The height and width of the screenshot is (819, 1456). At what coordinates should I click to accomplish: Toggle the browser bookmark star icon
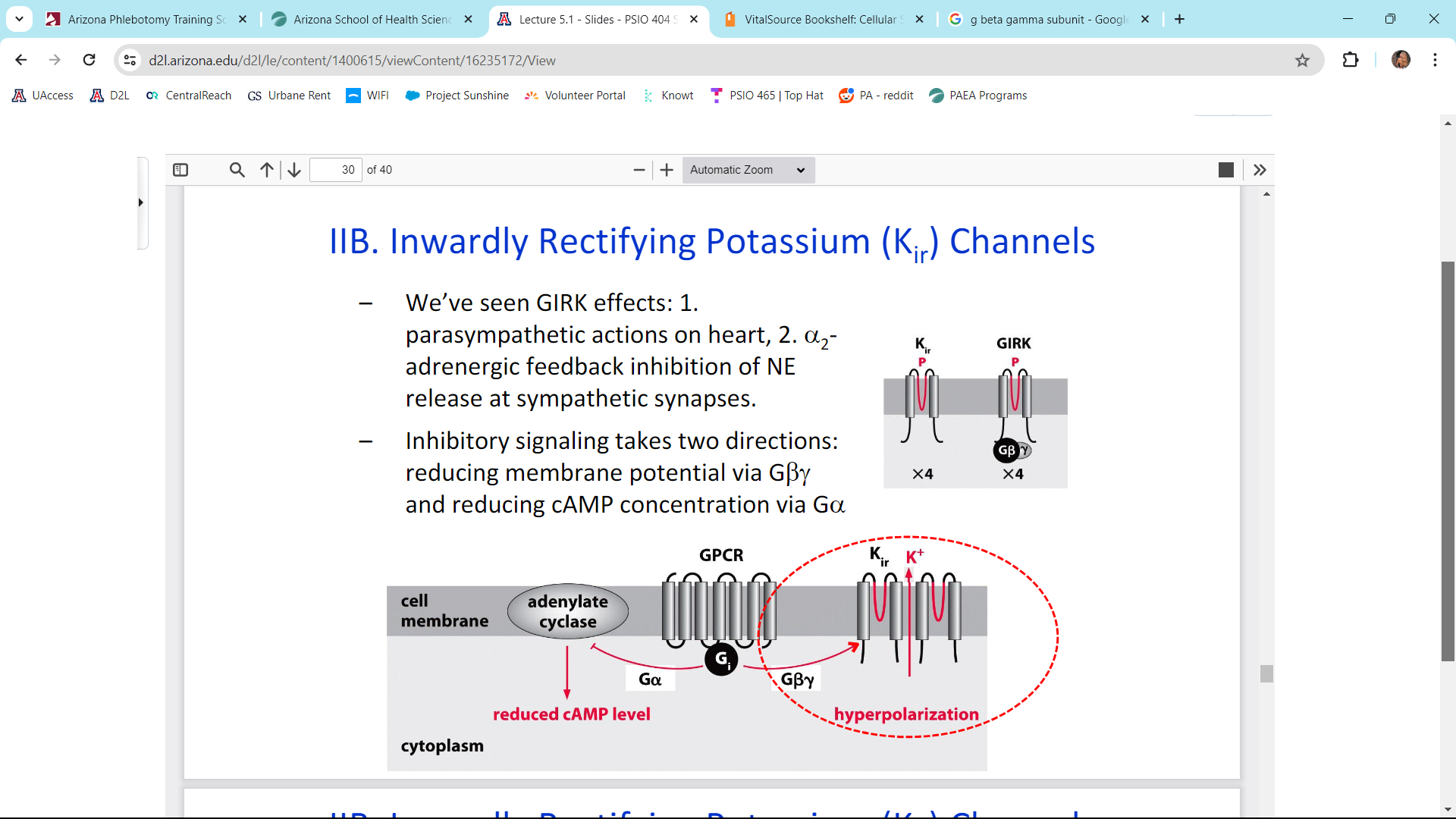(x=1302, y=60)
